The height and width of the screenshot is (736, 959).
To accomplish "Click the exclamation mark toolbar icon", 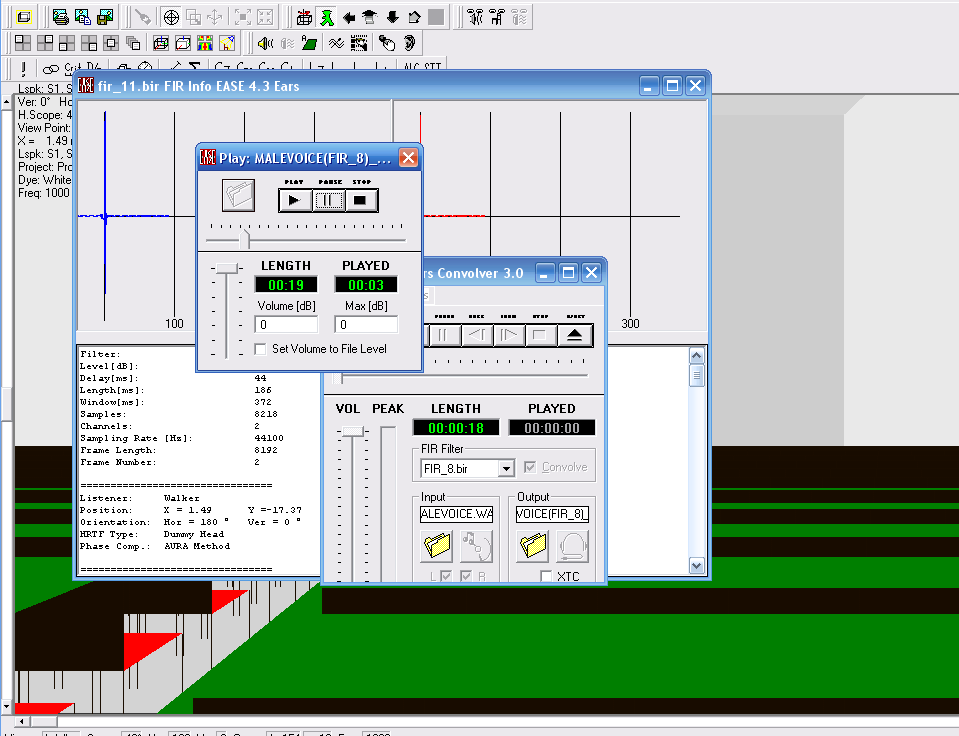I will pyautogui.click(x=23, y=69).
